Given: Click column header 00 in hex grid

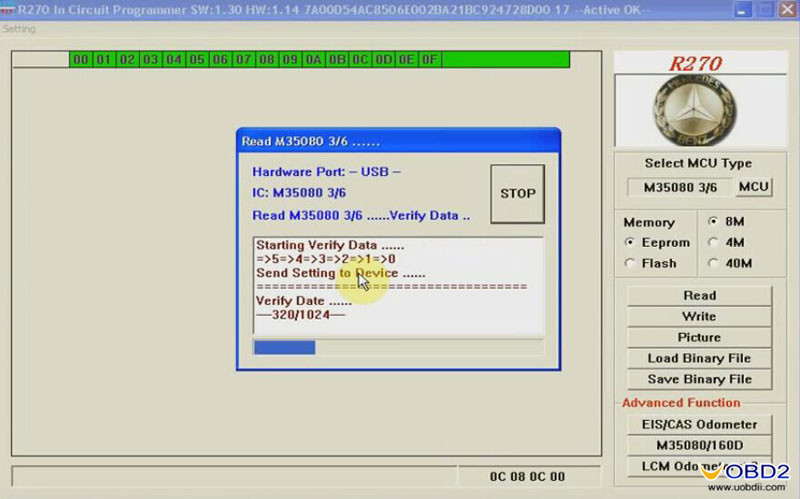Looking at the screenshot, I should [x=81, y=60].
